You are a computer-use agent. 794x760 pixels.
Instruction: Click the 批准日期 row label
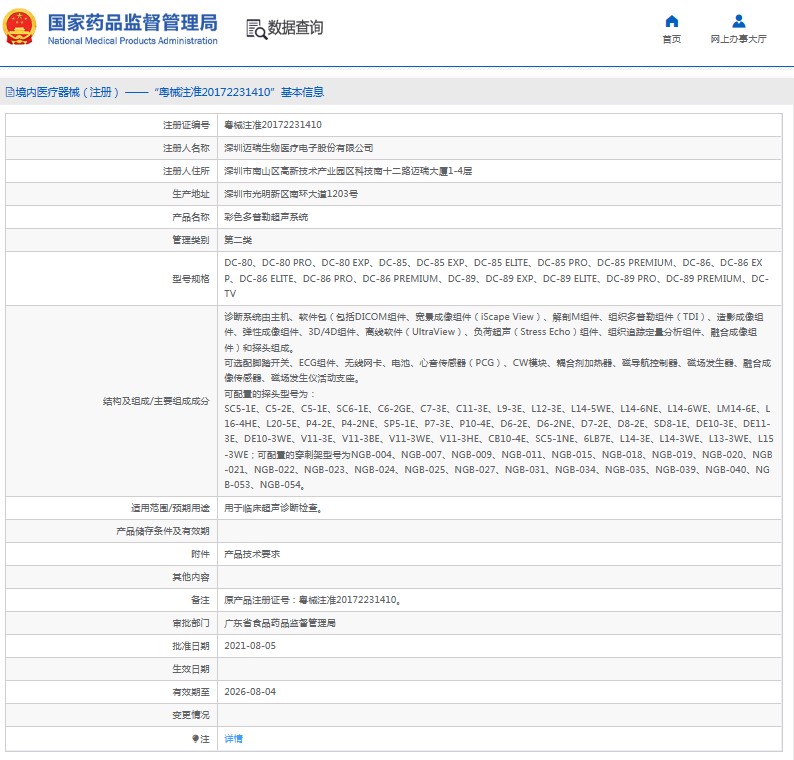[x=191, y=646]
